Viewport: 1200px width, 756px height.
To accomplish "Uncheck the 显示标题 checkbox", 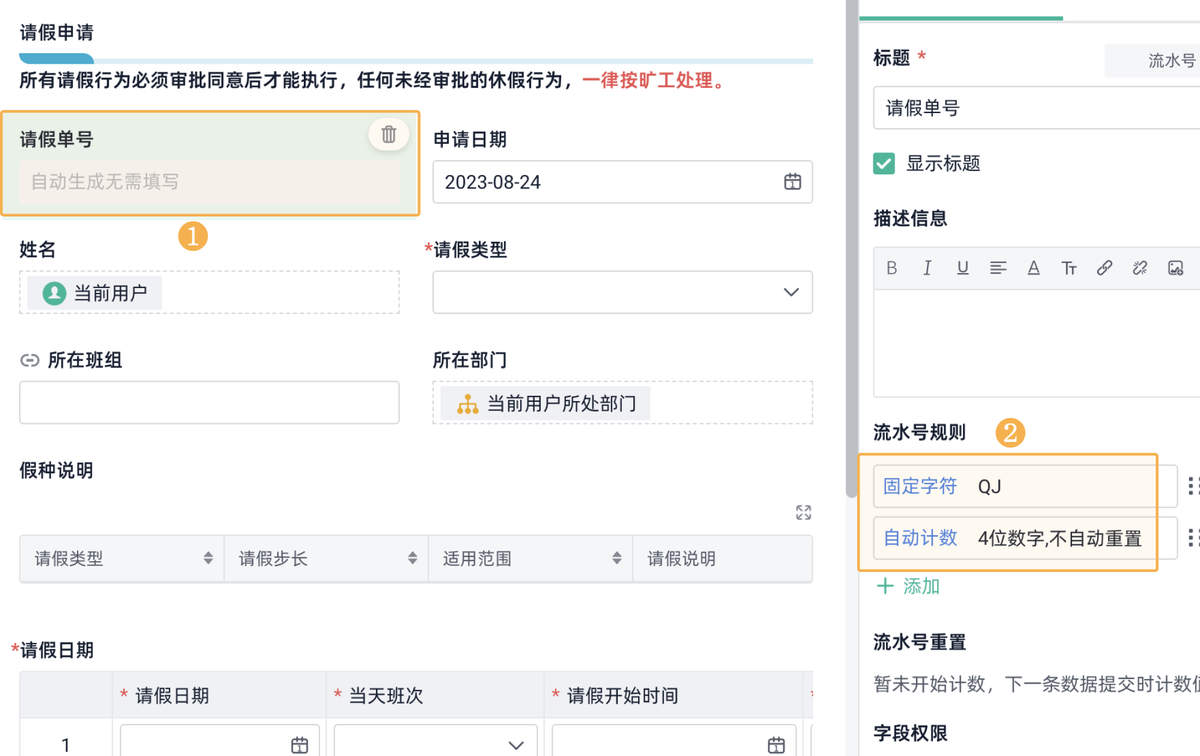I will [884, 163].
